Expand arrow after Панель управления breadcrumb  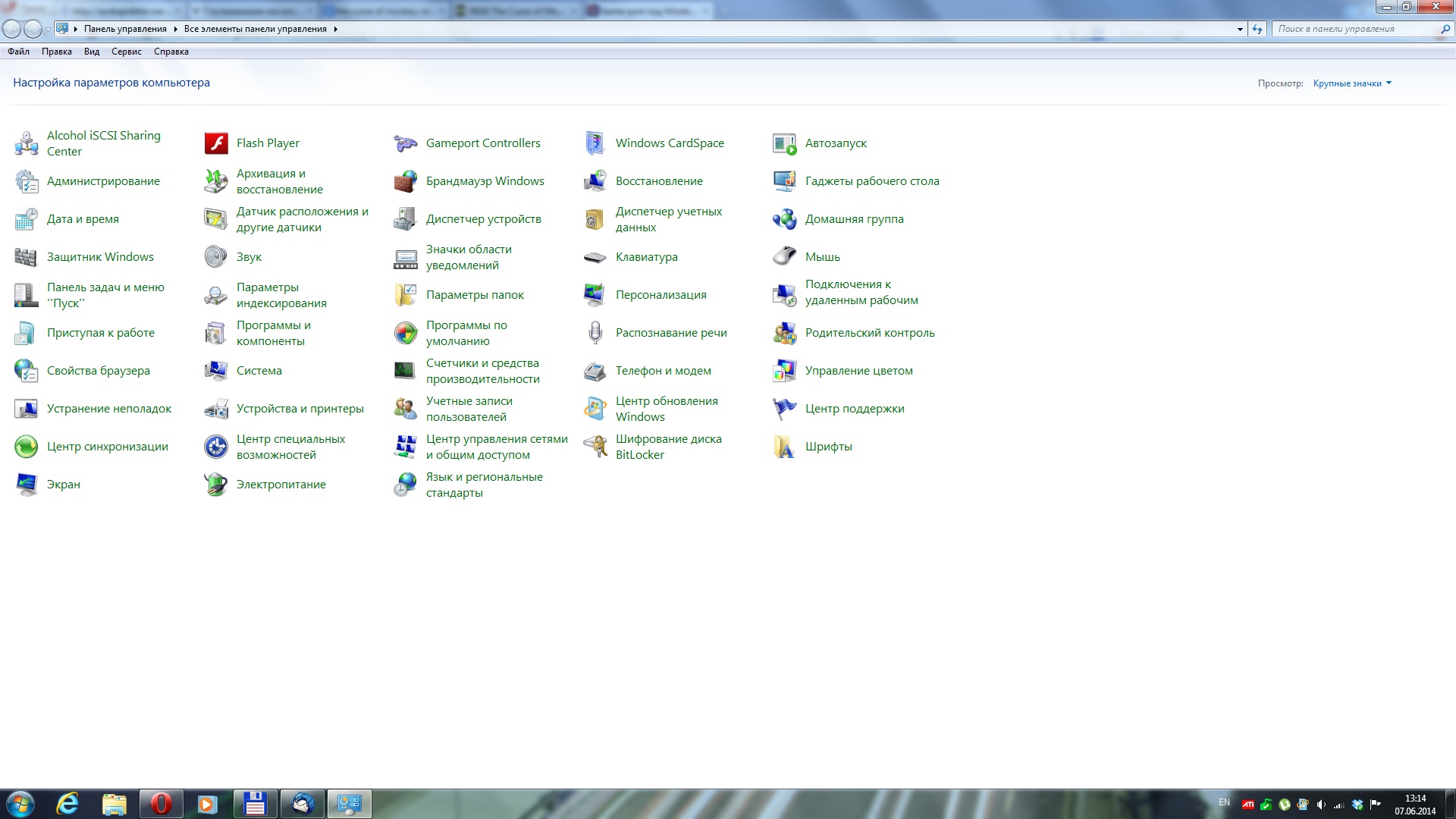[175, 30]
